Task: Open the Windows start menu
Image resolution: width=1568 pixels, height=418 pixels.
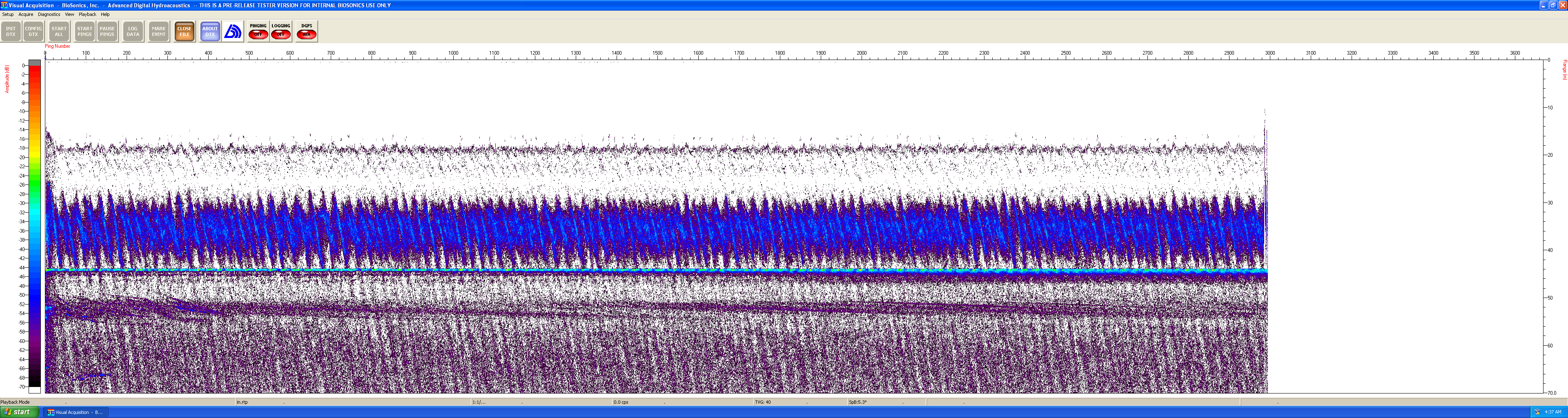Action: pos(20,412)
